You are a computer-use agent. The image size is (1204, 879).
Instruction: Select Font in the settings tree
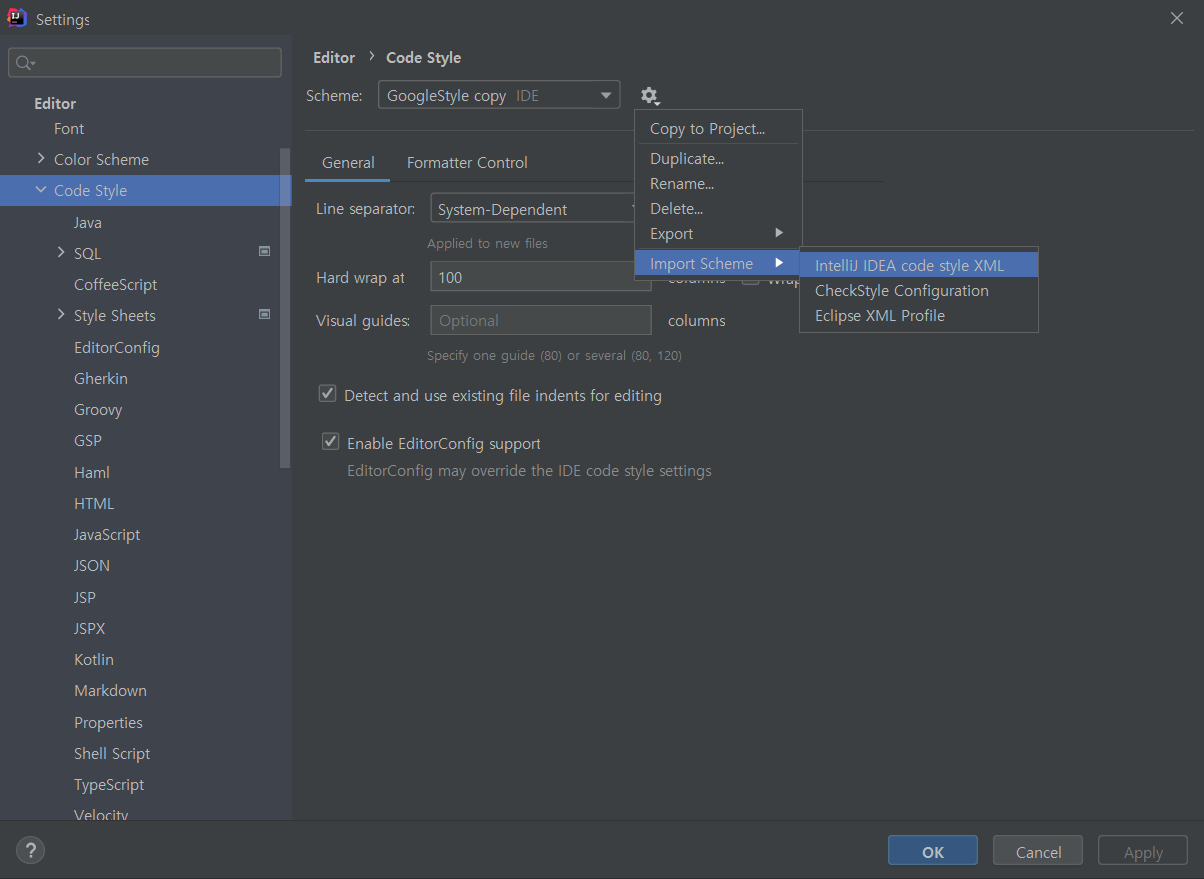(x=69, y=128)
